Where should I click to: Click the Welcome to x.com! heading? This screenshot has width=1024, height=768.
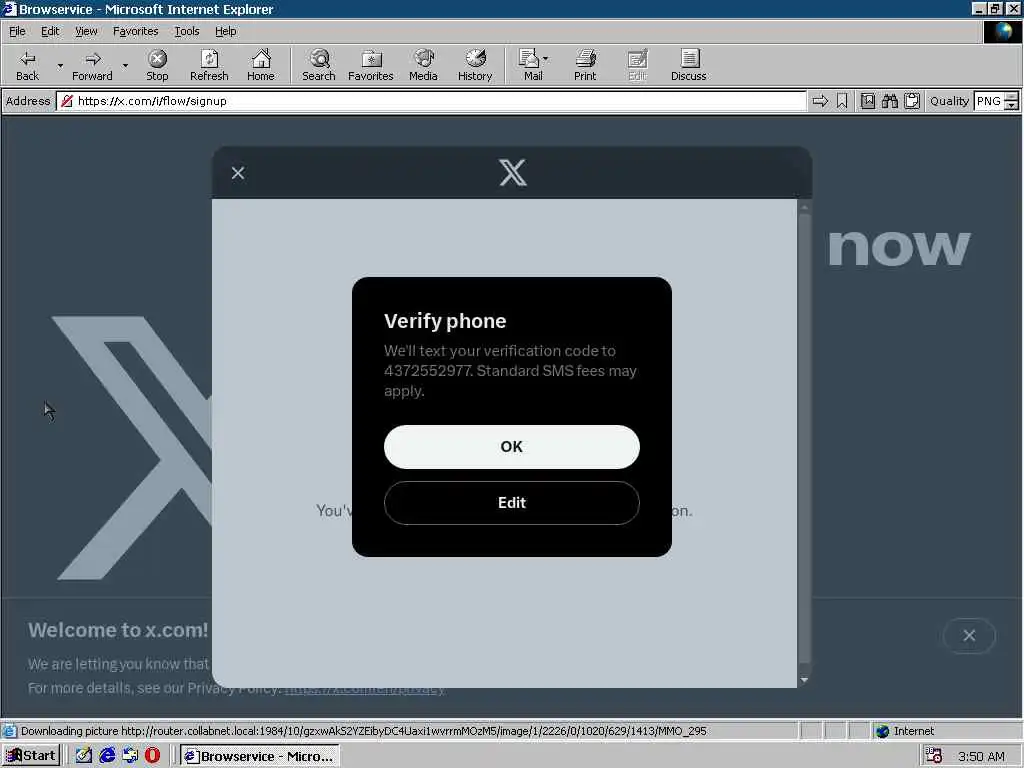pyautogui.click(x=118, y=630)
